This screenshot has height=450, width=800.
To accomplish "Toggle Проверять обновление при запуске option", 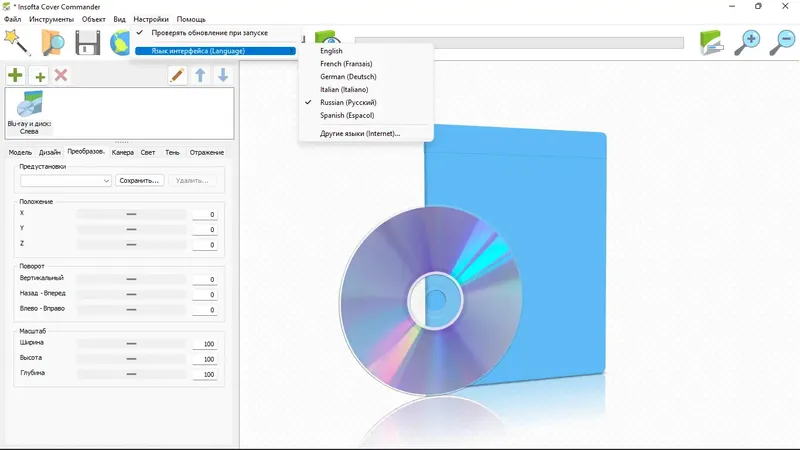I will pyautogui.click(x=209, y=33).
